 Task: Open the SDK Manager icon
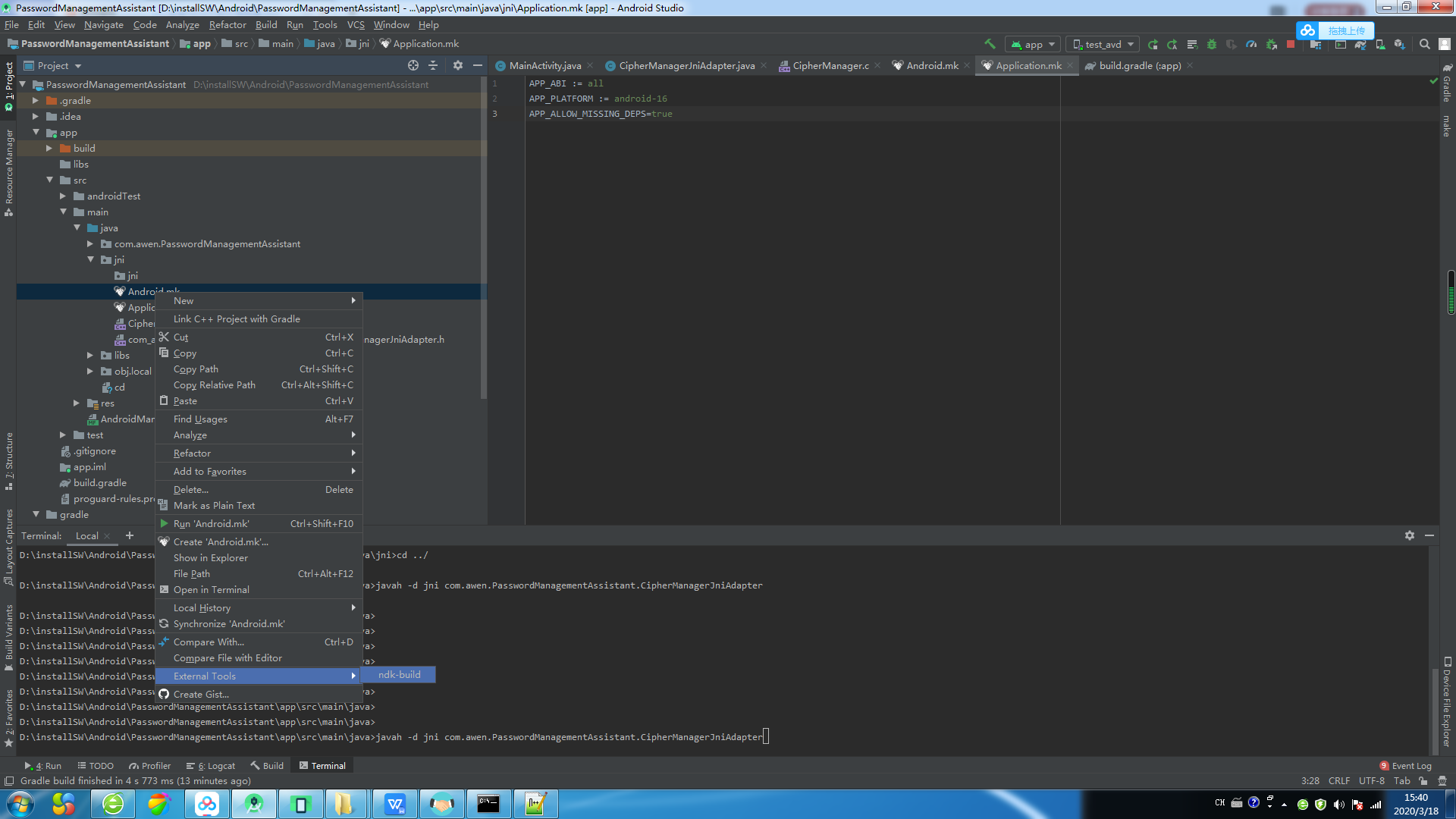coord(1400,44)
